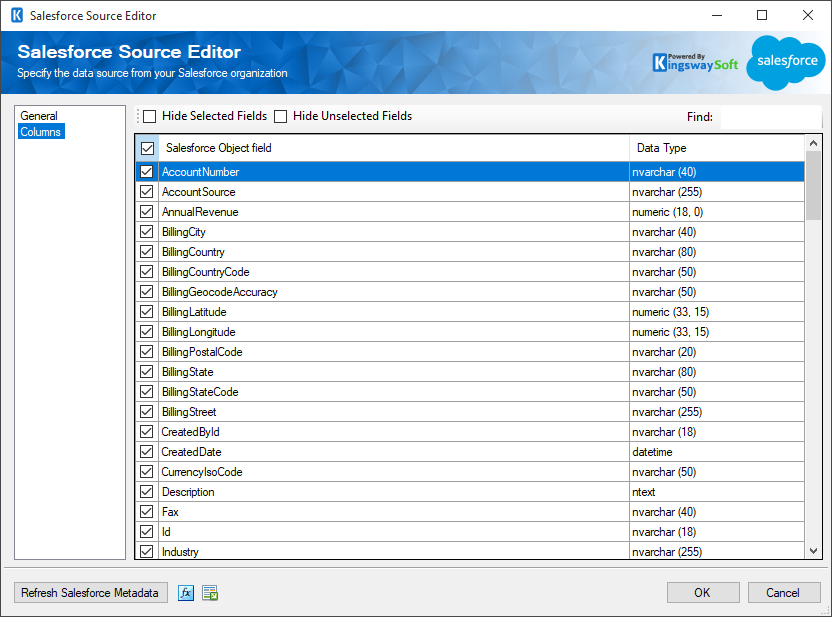Click the salesforce cloud logo

[x=787, y=62]
